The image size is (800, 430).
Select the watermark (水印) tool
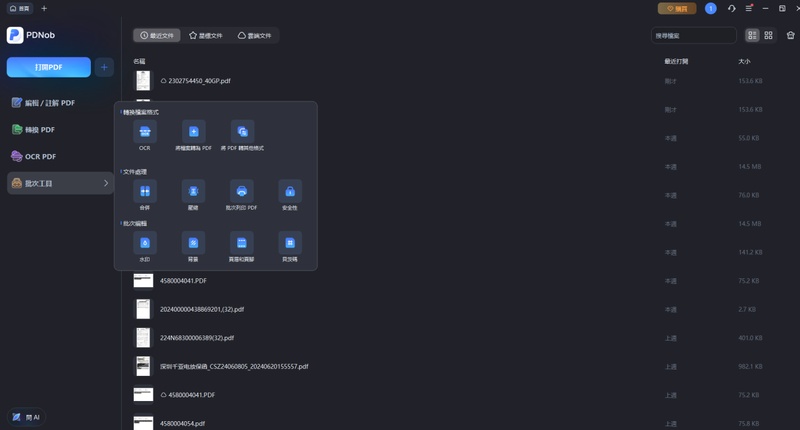[x=145, y=242]
